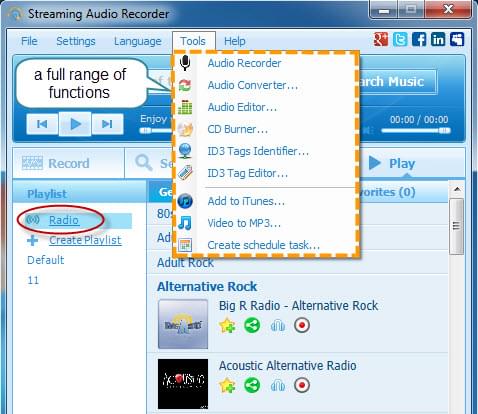Close the open Tools menu
Viewport: 478px width, 414px height.
[193, 41]
